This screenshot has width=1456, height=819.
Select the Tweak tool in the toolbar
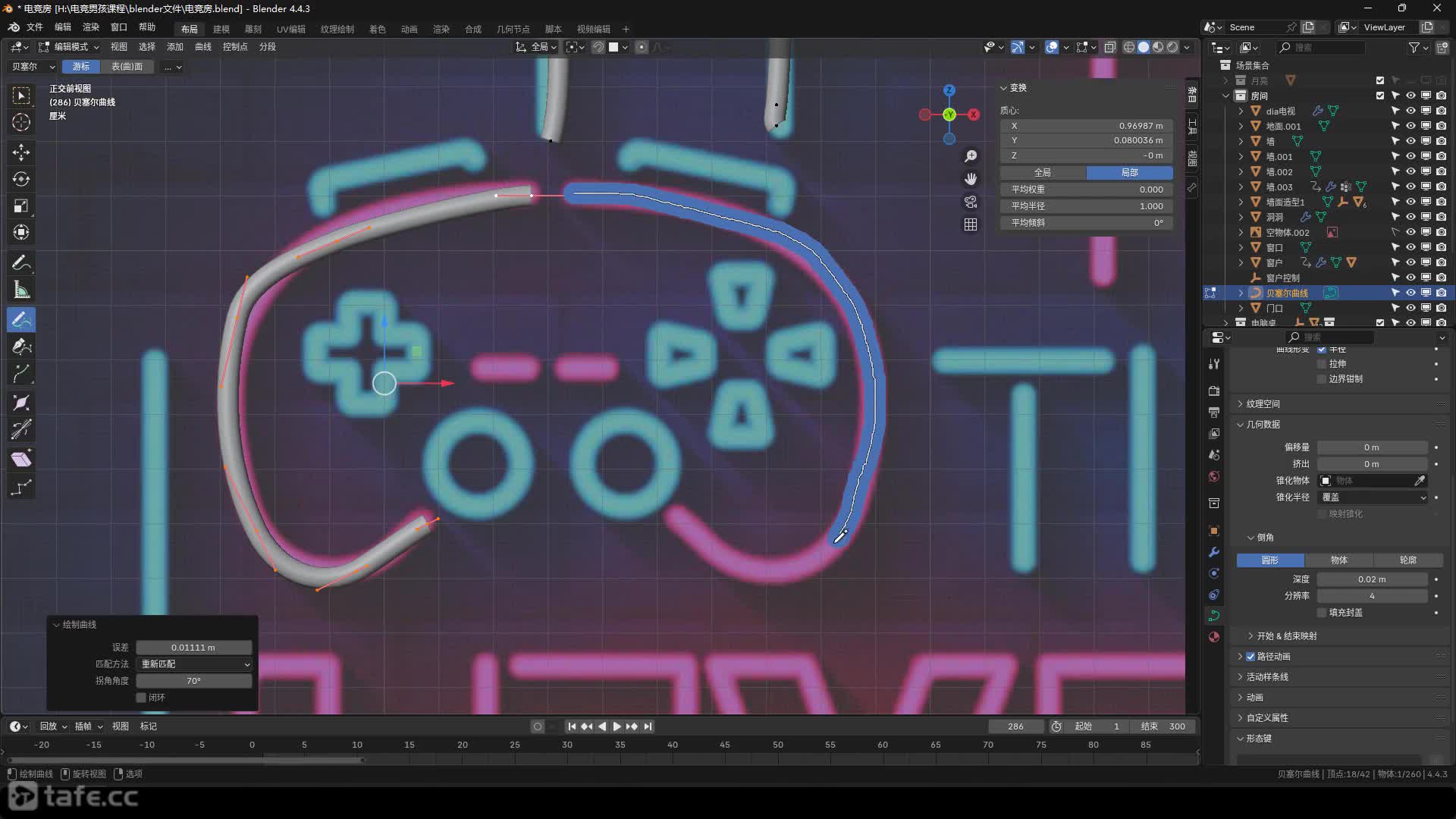20,95
